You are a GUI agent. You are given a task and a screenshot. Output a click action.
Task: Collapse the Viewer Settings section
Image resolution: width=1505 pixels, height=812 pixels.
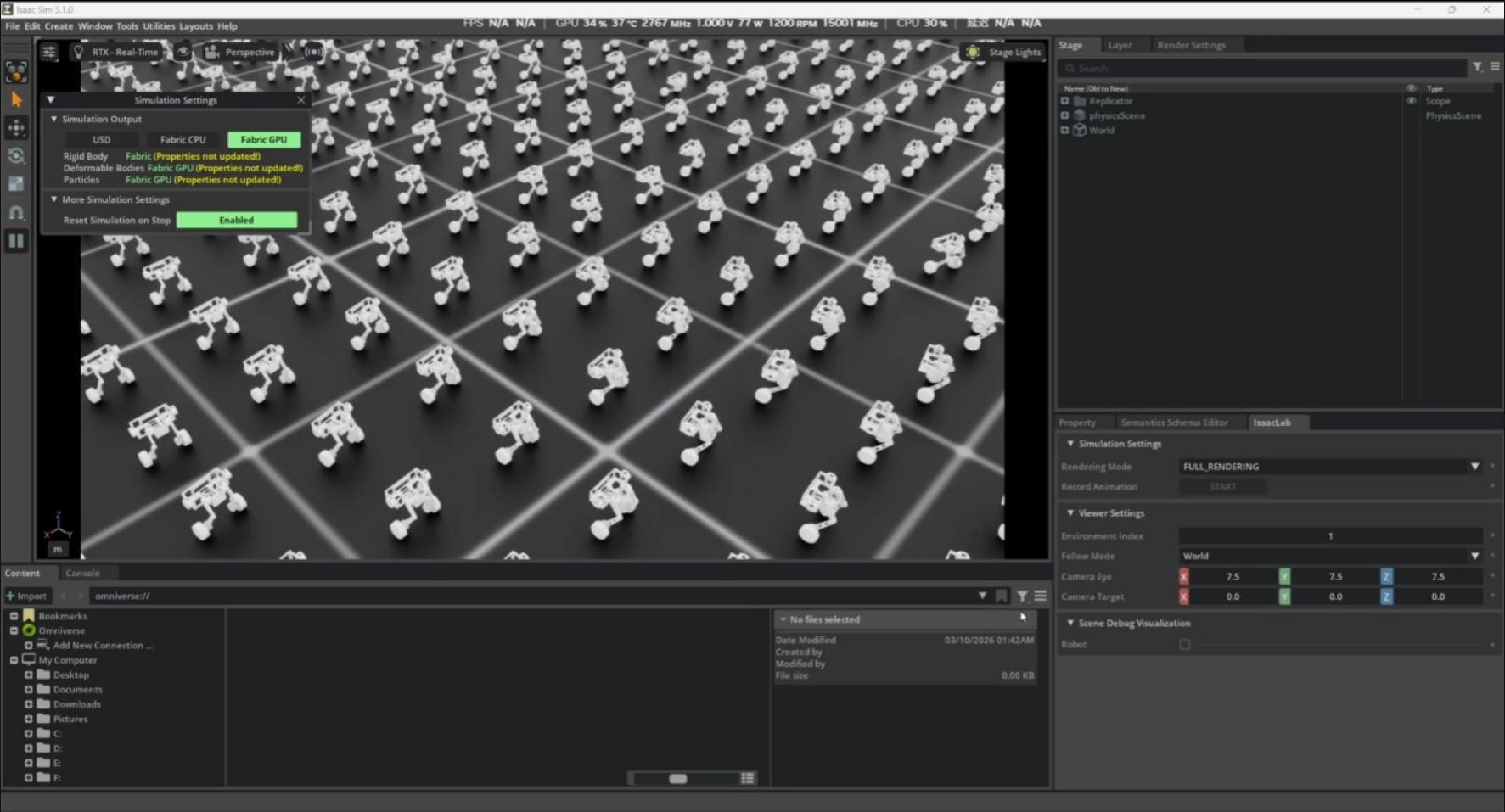(1070, 513)
